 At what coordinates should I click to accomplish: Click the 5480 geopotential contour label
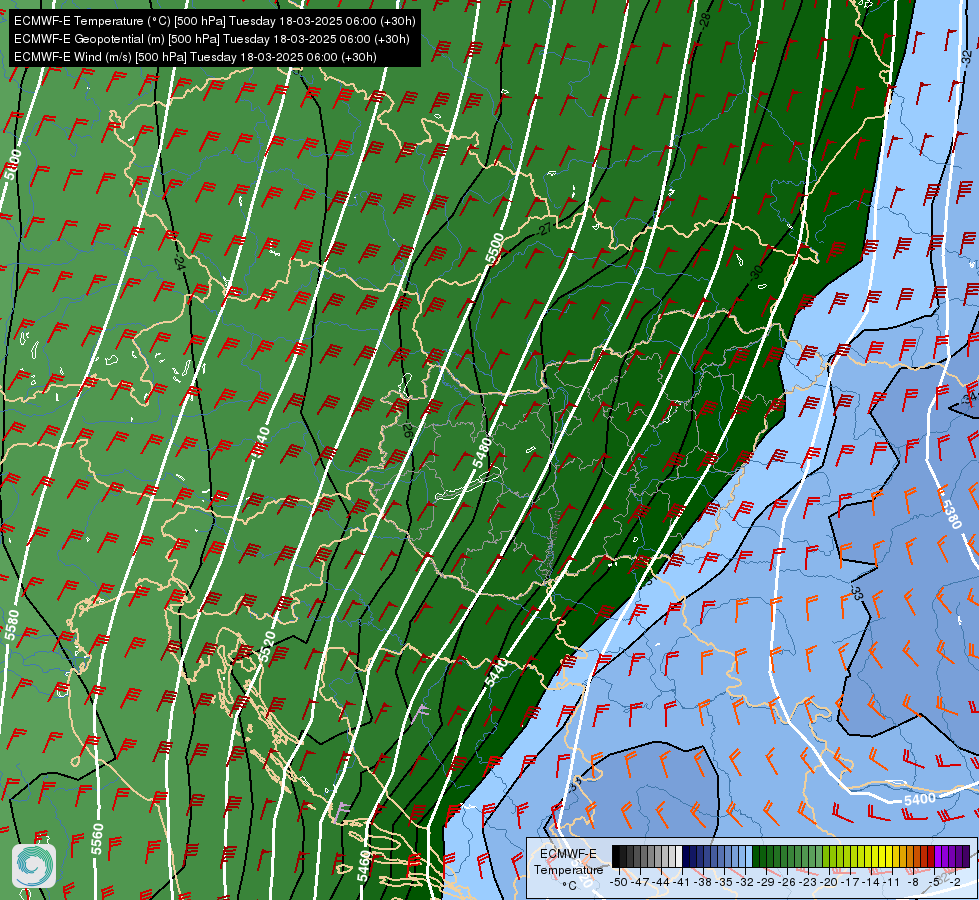[481, 452]
